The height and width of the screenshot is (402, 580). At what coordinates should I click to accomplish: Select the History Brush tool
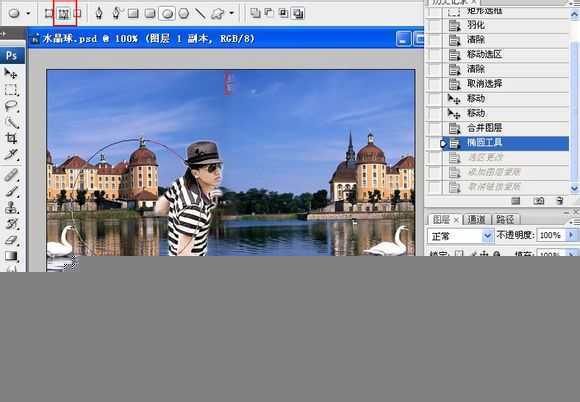pos(11,223)
